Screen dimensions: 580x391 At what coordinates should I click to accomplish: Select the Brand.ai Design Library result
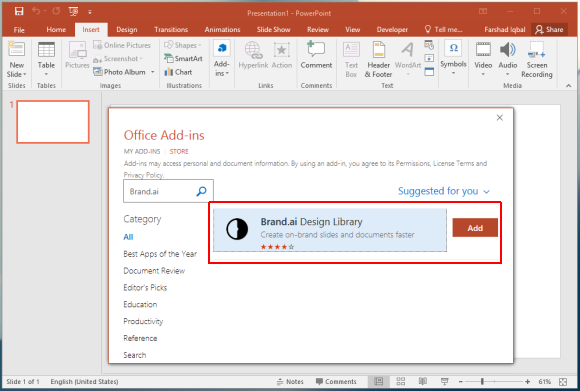point(330,230)
